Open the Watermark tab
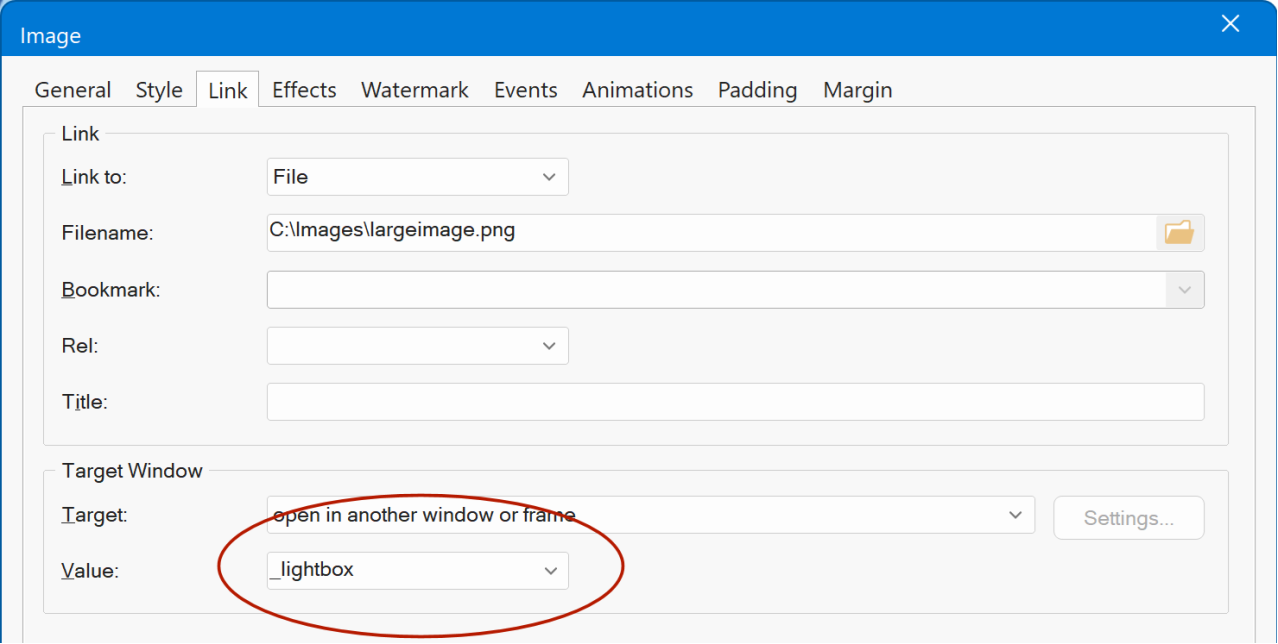1278x644 pixels. tap(414, 90)
